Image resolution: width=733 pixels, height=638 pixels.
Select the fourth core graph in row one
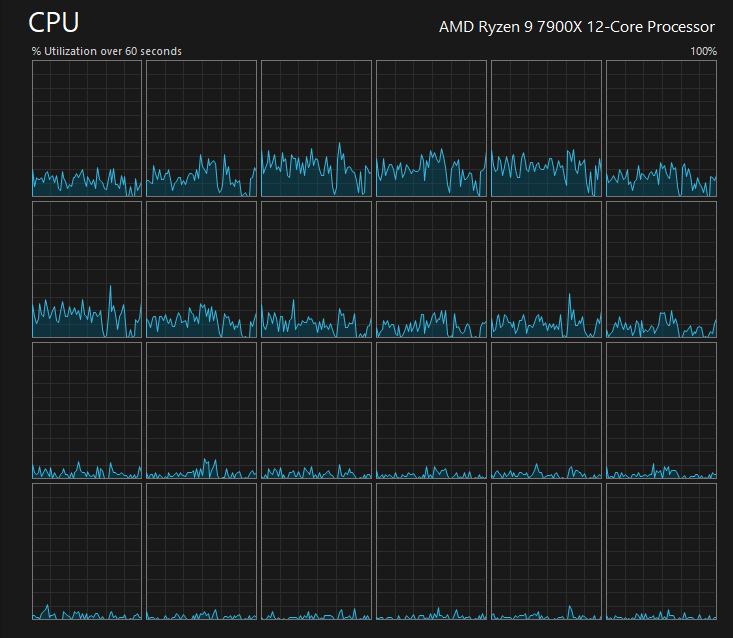tap(431, 129)
